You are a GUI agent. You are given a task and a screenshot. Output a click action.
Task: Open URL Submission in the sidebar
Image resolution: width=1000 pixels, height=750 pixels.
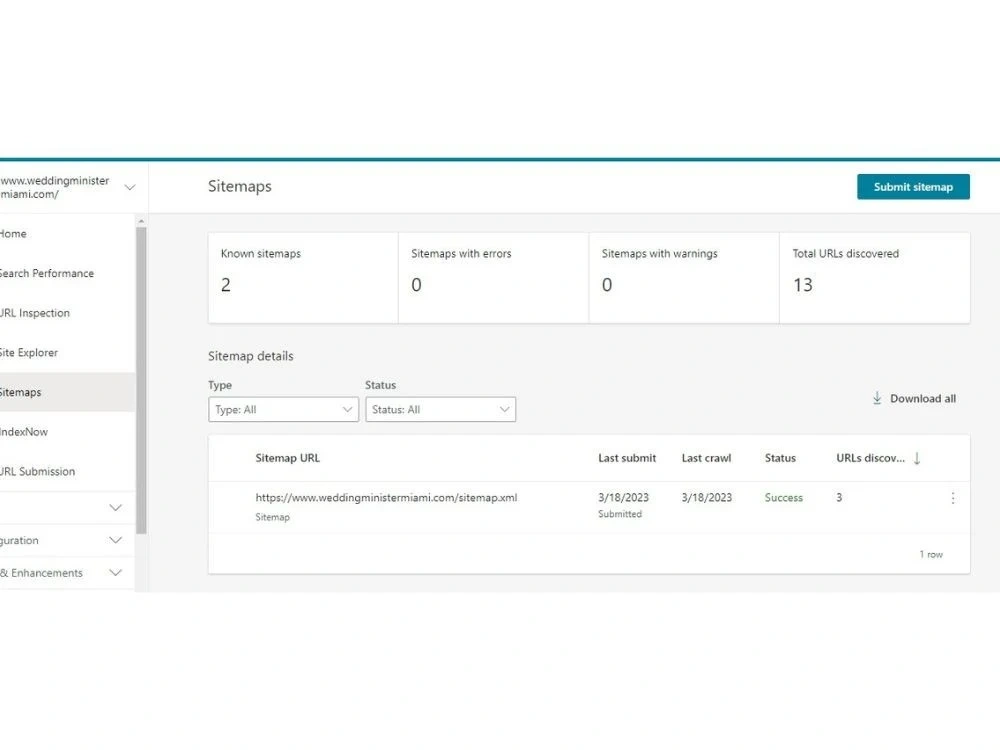pos(68,471)
